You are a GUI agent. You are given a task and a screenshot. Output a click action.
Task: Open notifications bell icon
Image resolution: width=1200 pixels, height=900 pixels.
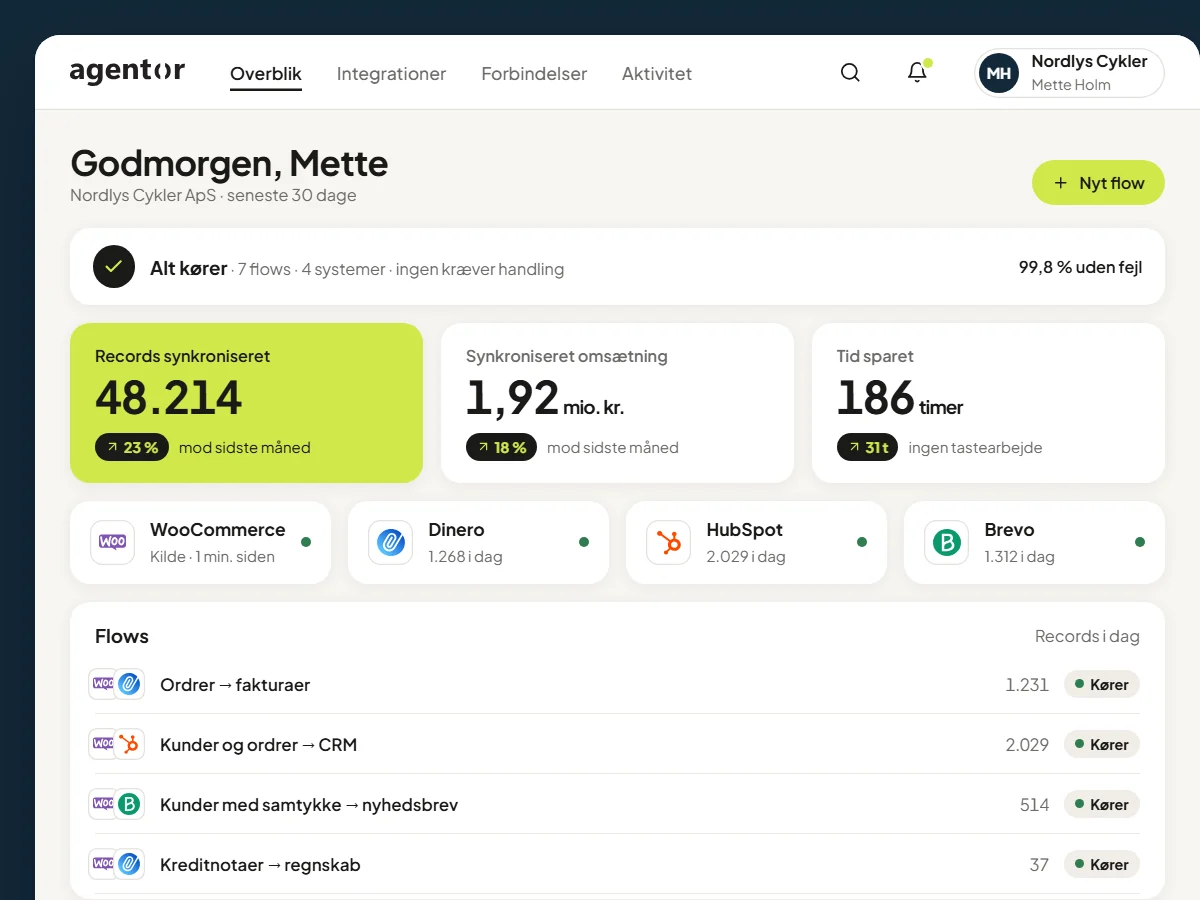click(917, 73)
